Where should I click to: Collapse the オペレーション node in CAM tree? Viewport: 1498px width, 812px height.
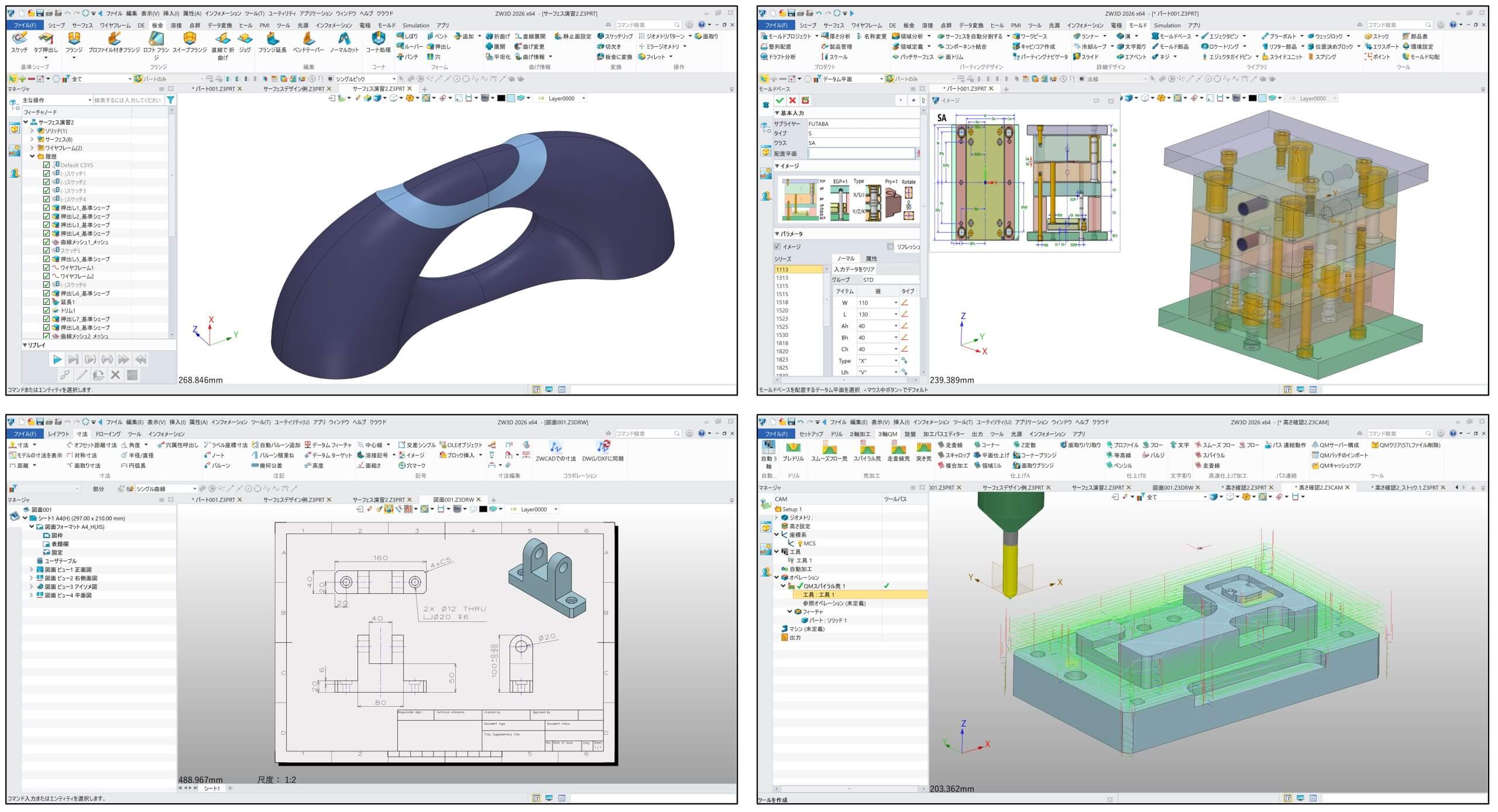pos(777,577)
